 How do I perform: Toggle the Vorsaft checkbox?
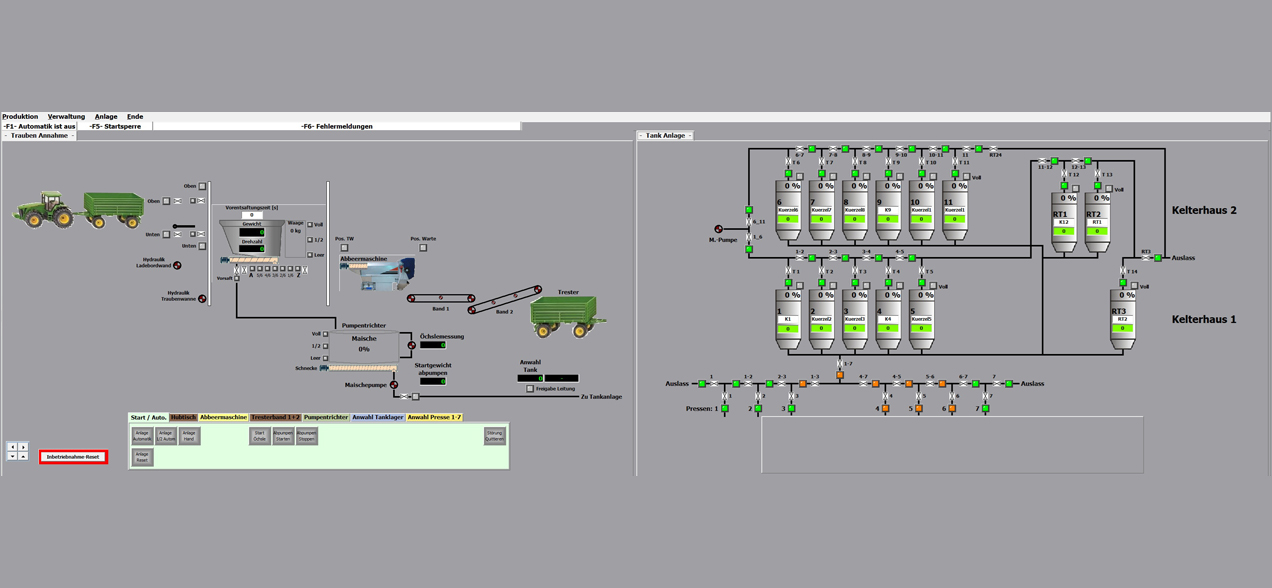(x=237, y=278)
